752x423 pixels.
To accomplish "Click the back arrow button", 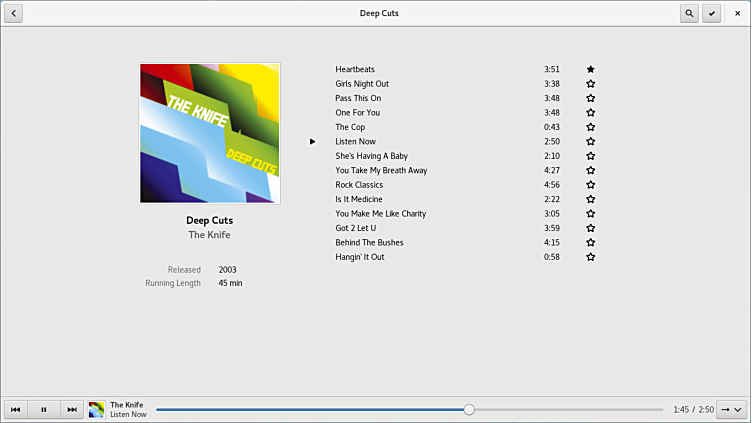I will click(14, 13).
